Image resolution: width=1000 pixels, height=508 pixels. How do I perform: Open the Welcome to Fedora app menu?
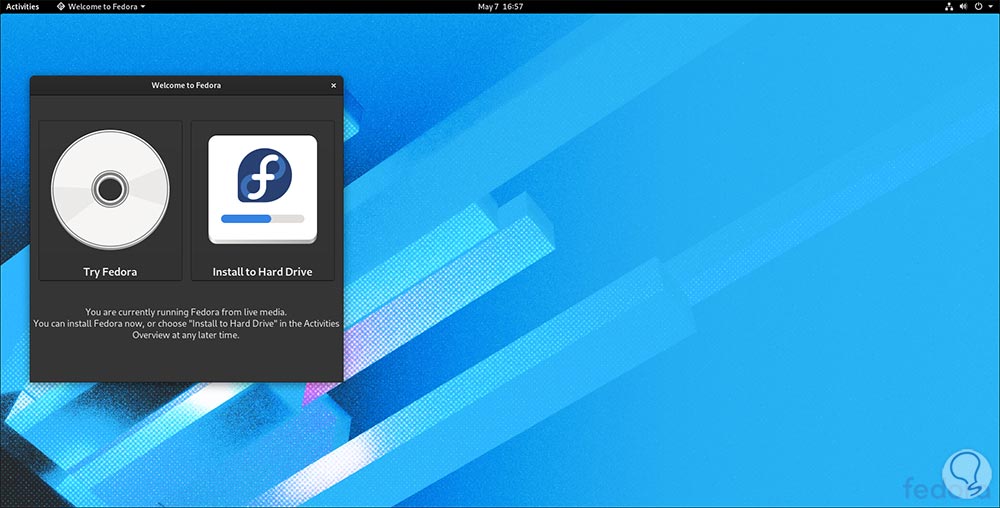[x=101, y=6]
